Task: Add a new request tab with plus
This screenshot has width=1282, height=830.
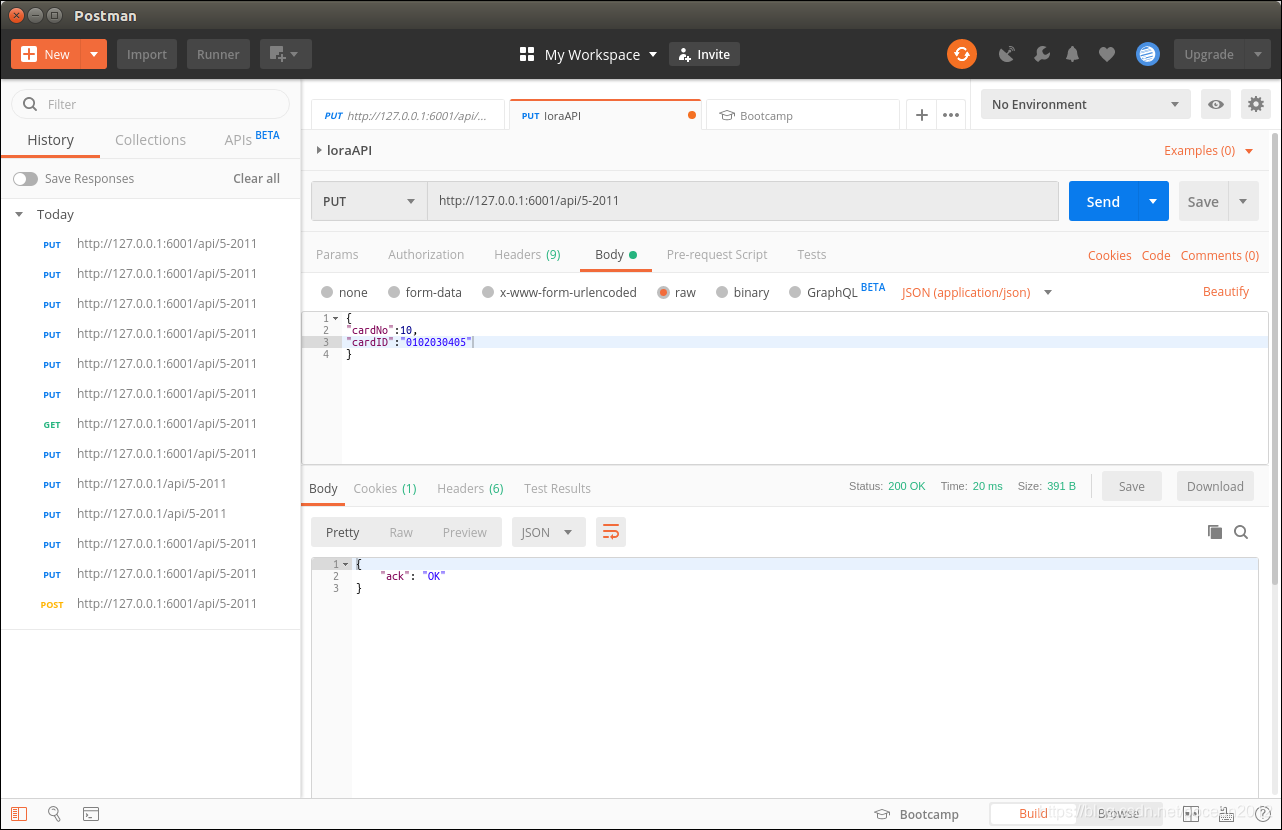Action: (922, 115)
